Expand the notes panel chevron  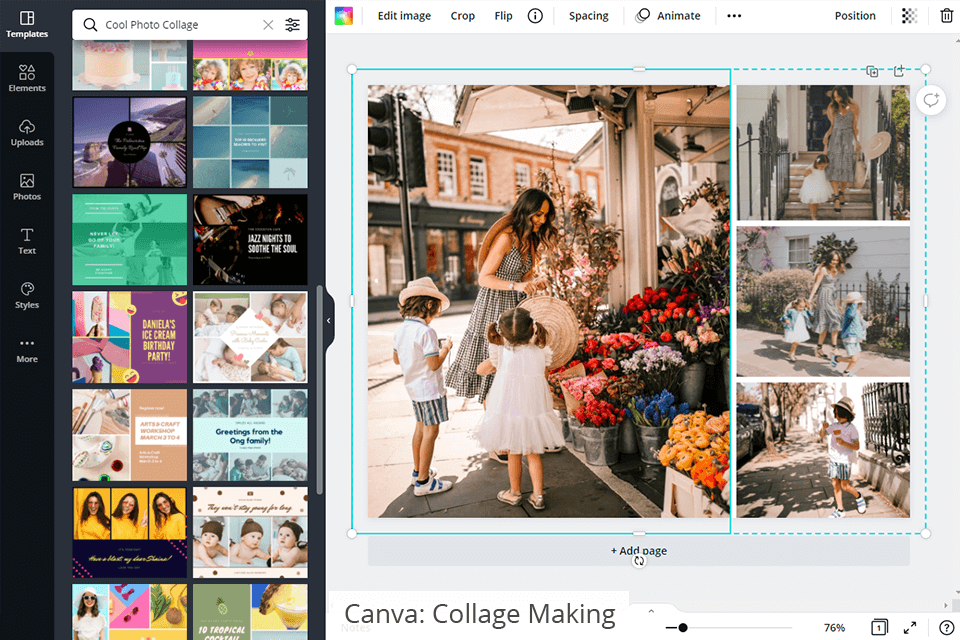point(651,611)
